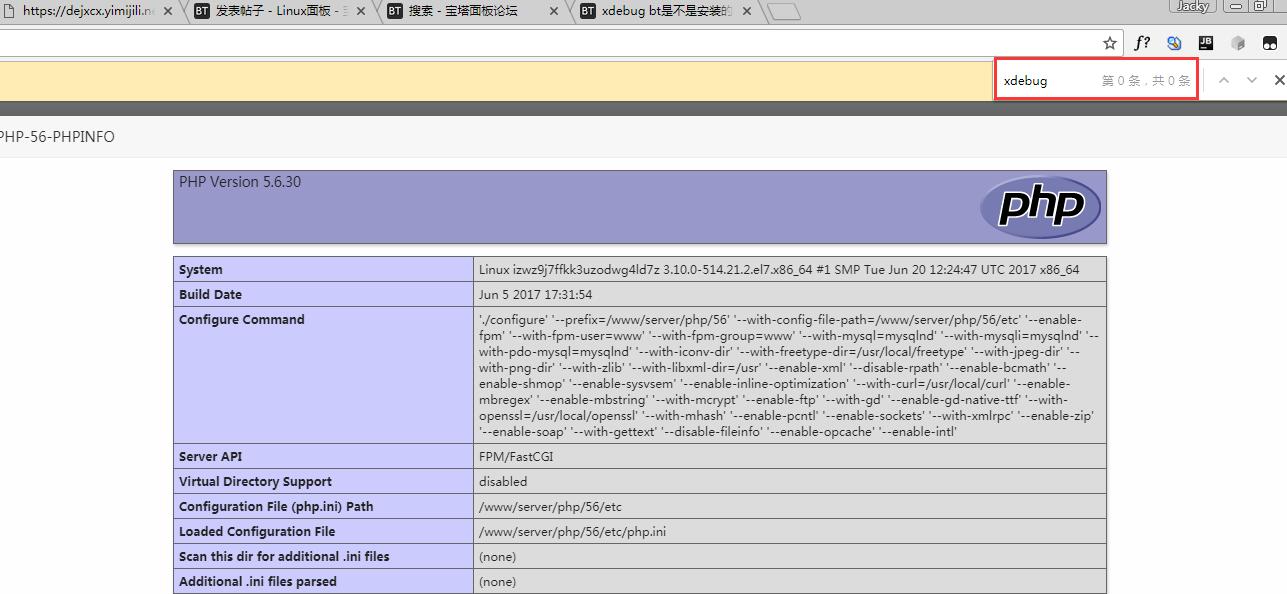Click the Linux system info value

[x=779, y=269]
